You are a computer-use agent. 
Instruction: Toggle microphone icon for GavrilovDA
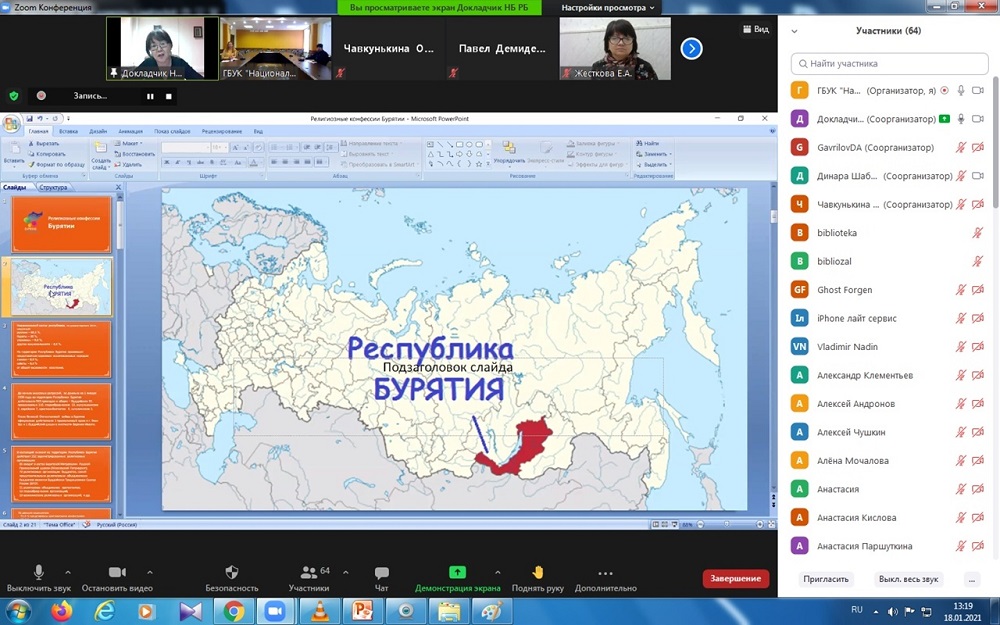(960, 147)
